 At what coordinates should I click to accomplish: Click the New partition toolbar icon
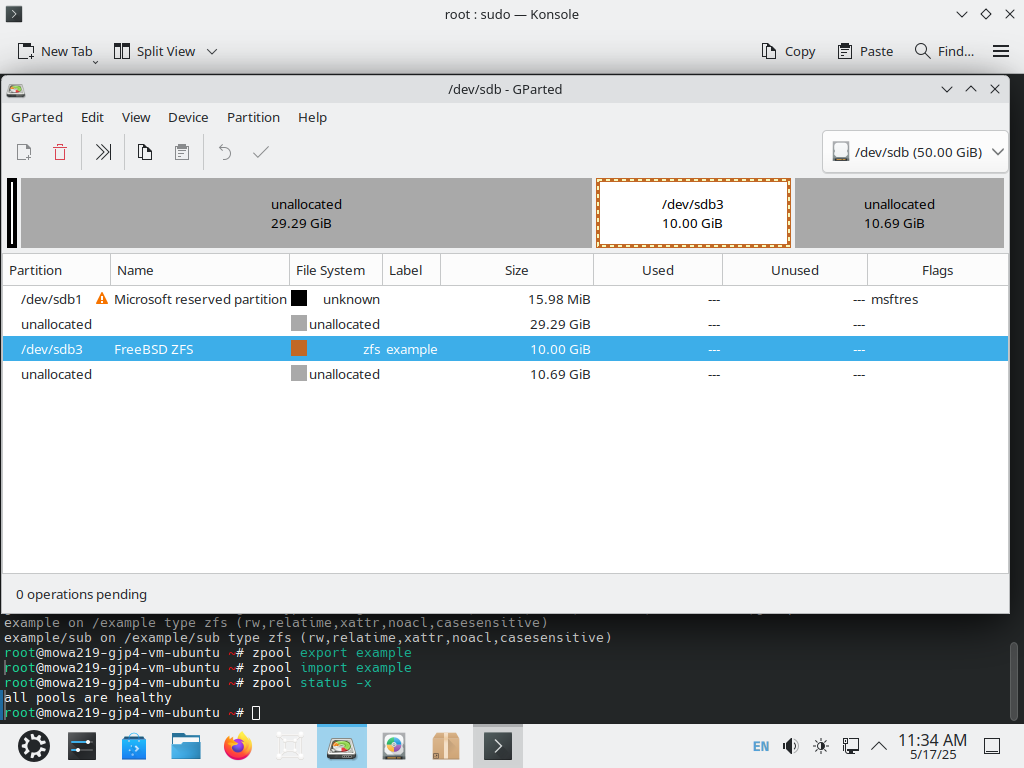(24, 152)
